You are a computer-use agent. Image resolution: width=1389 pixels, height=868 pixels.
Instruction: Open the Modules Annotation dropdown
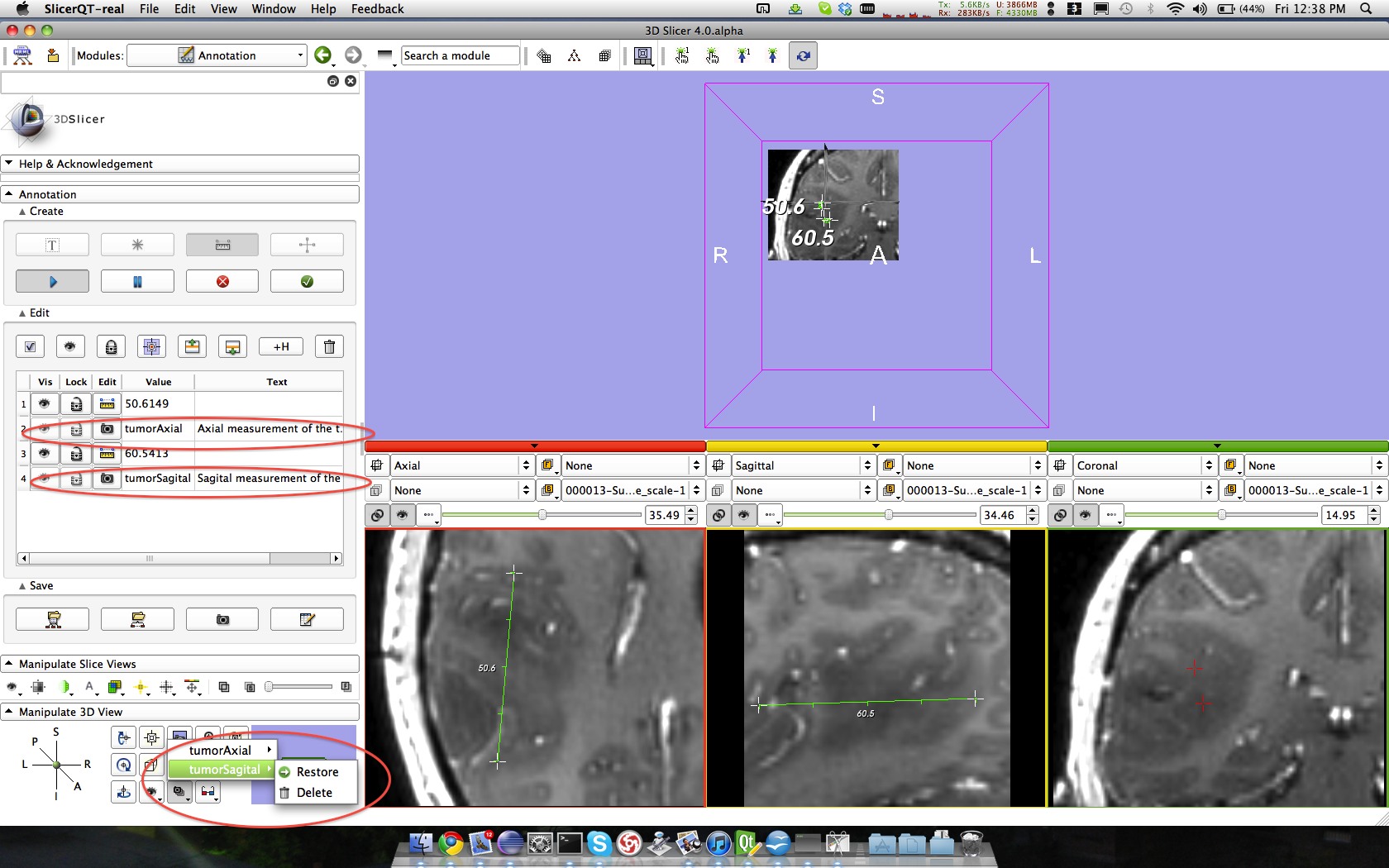[x=217, y=55]
